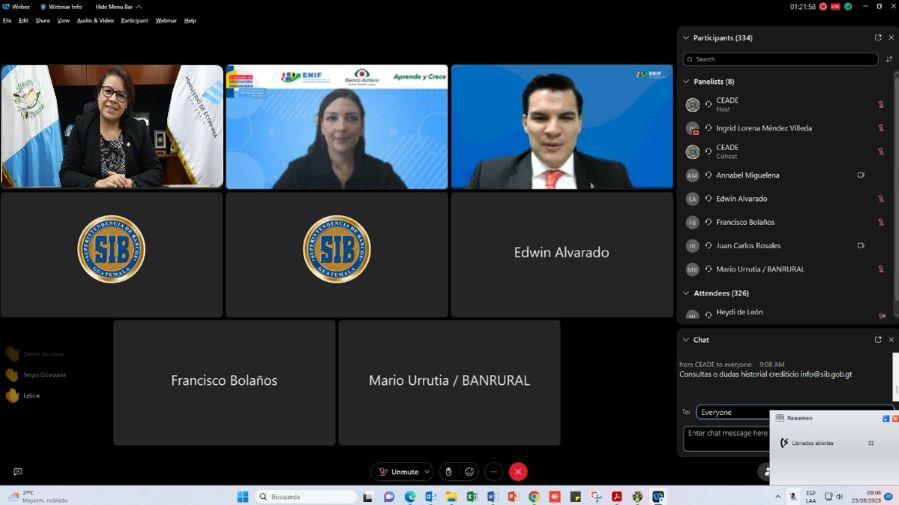Open the Audio & Video menu
Viewport: 899px width, 505px height.
[95, 20]
